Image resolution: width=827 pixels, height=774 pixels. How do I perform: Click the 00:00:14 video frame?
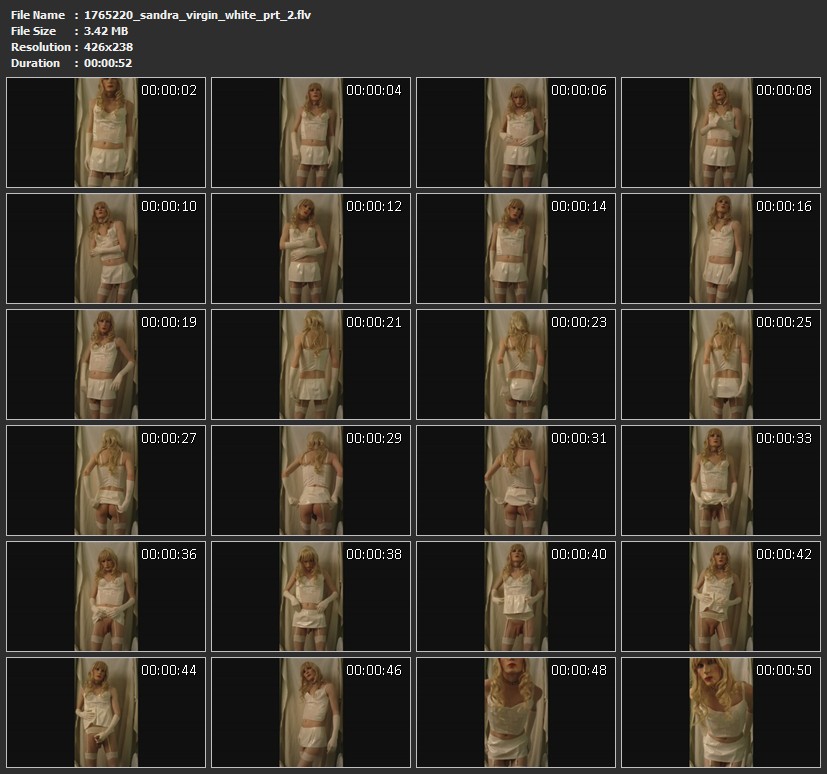516,248
